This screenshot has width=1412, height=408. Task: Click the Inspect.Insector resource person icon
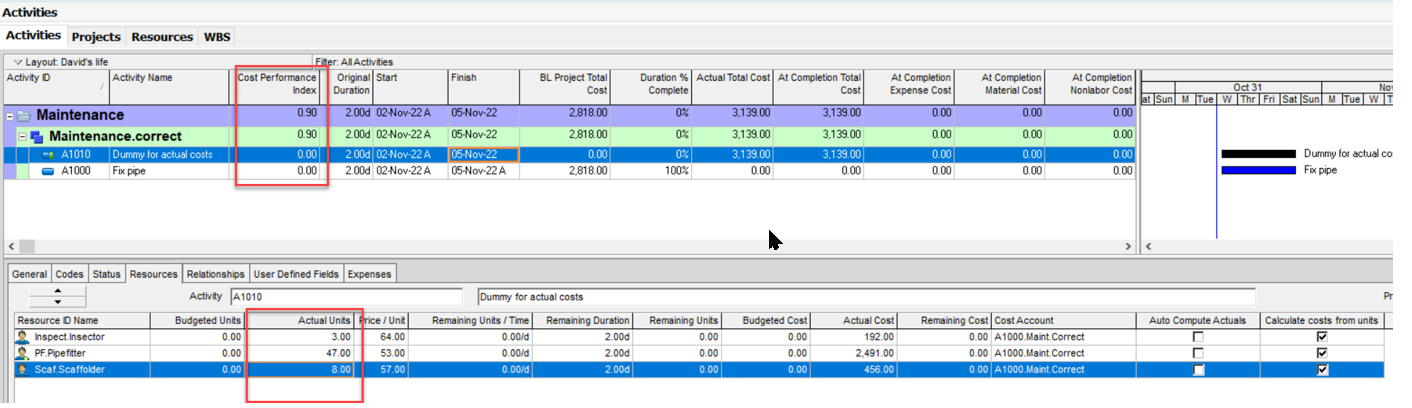[23, 338]
